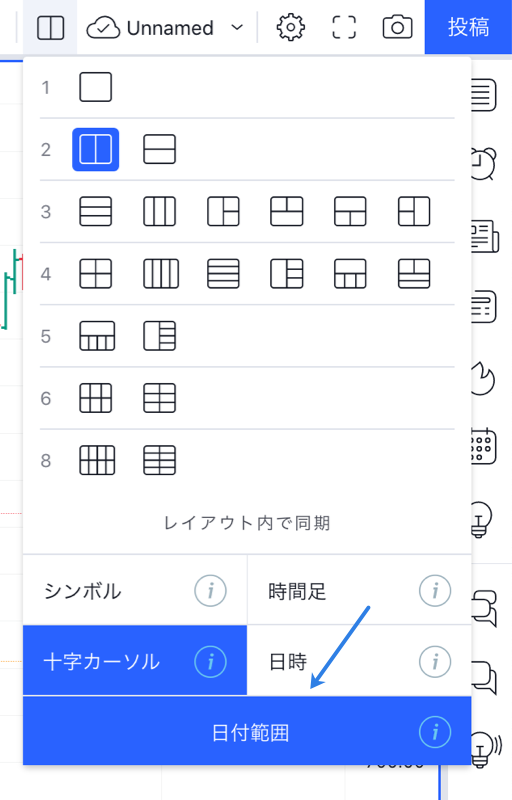Select four horizontal rows layout
512x800 pixels.
[x=223, y=274]
